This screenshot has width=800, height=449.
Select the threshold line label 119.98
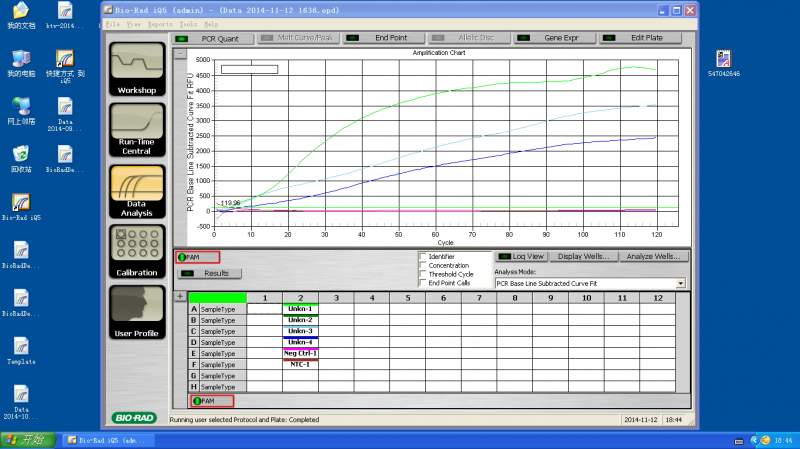point(229,203)
